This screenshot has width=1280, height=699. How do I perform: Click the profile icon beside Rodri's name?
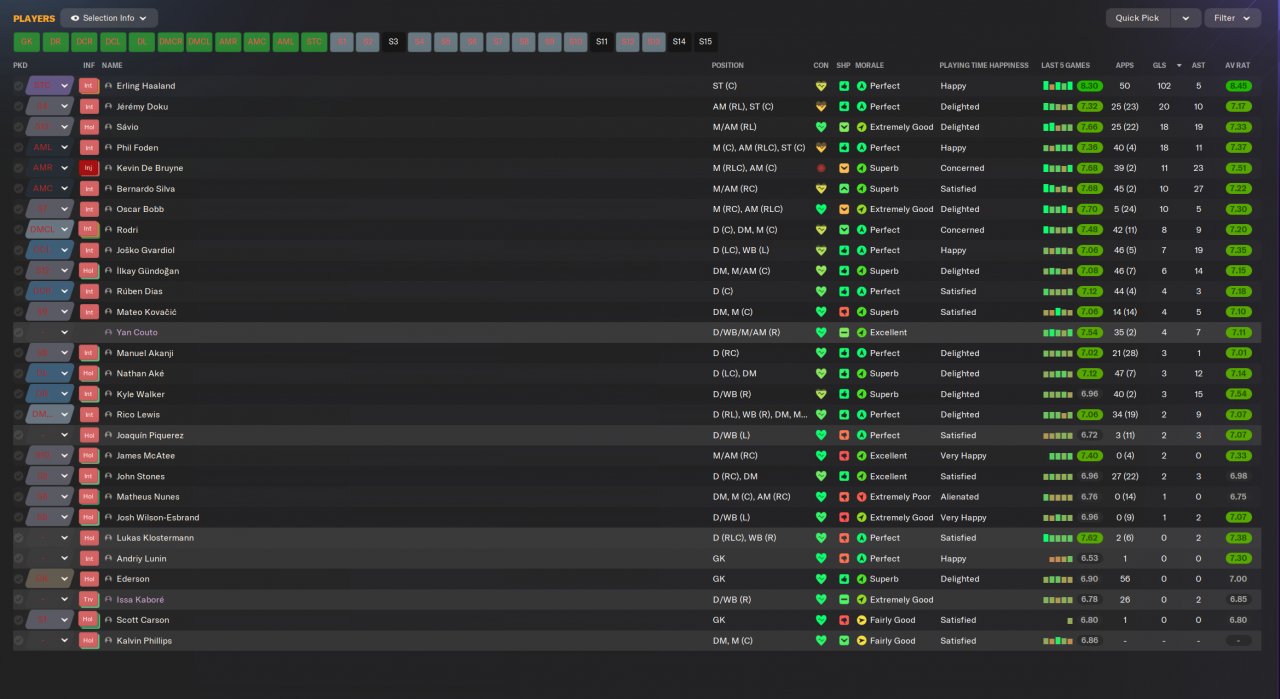point(109,230)
